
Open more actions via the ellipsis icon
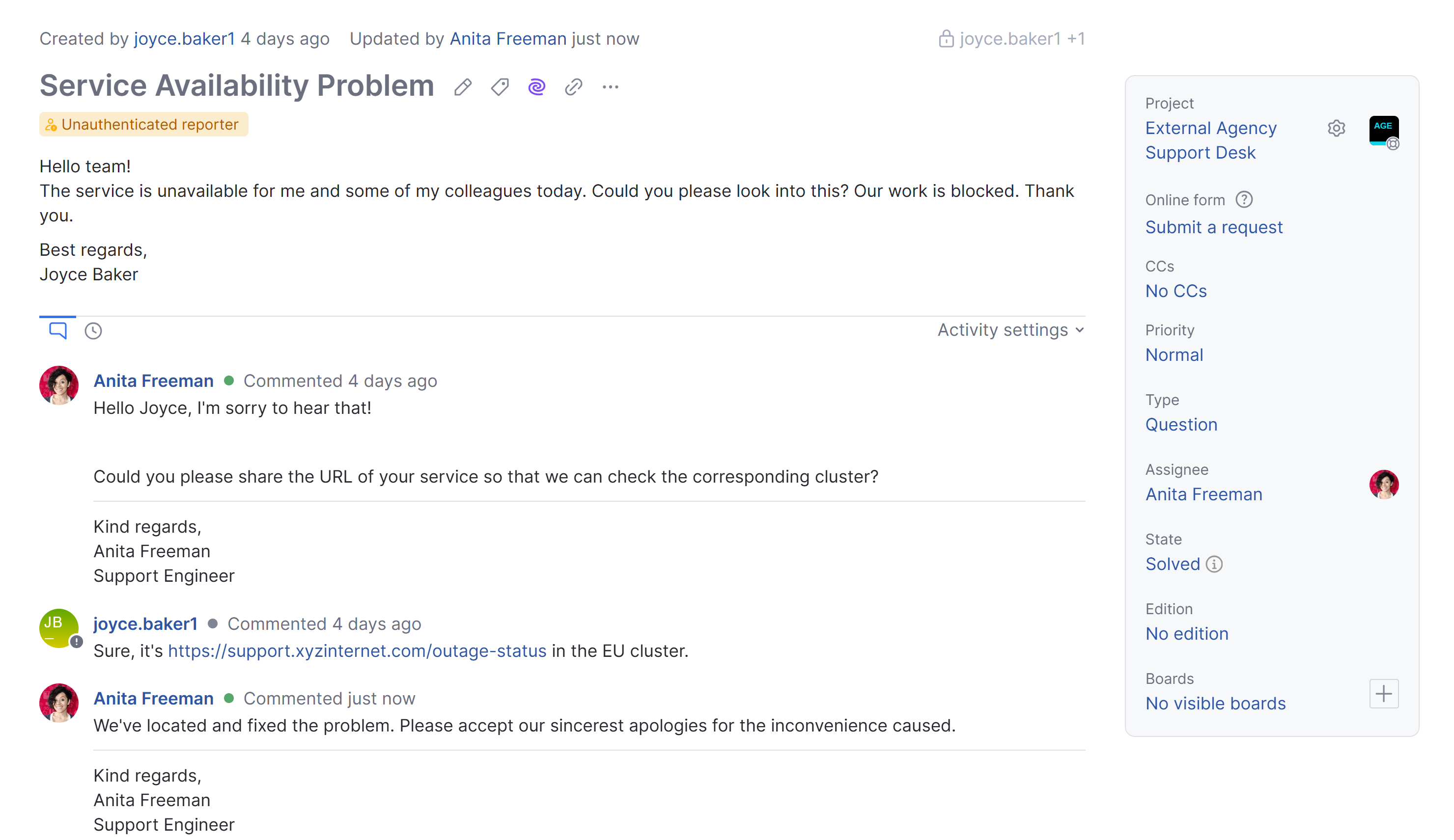(x=611, y=86)
